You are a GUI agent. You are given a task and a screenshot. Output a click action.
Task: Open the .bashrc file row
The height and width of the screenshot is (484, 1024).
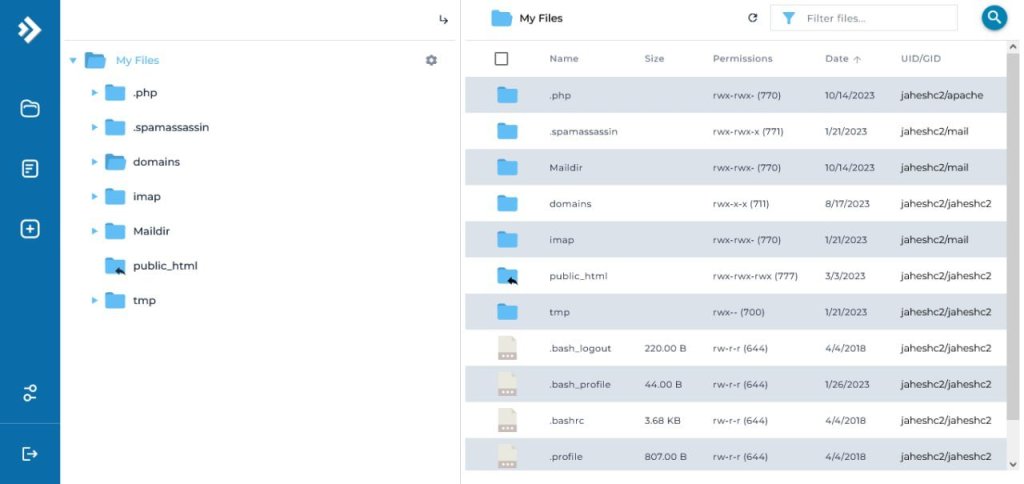coord(567,421)
